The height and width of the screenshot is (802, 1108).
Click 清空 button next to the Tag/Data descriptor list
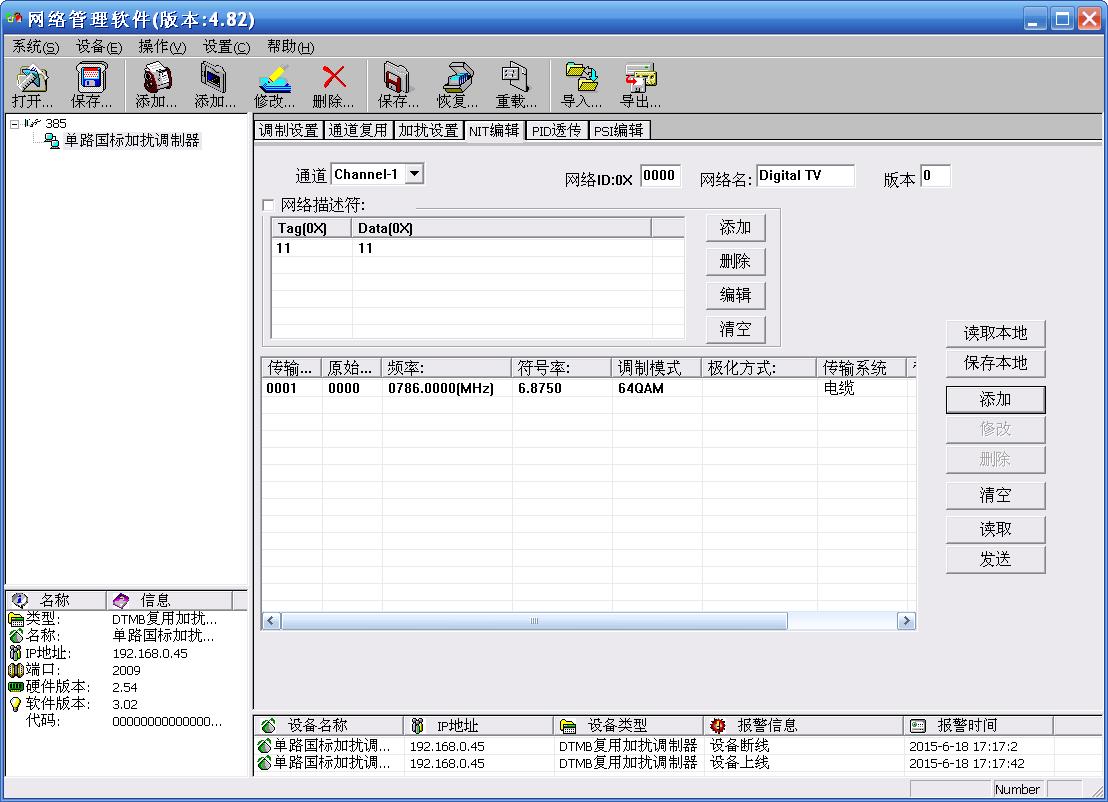735,329
